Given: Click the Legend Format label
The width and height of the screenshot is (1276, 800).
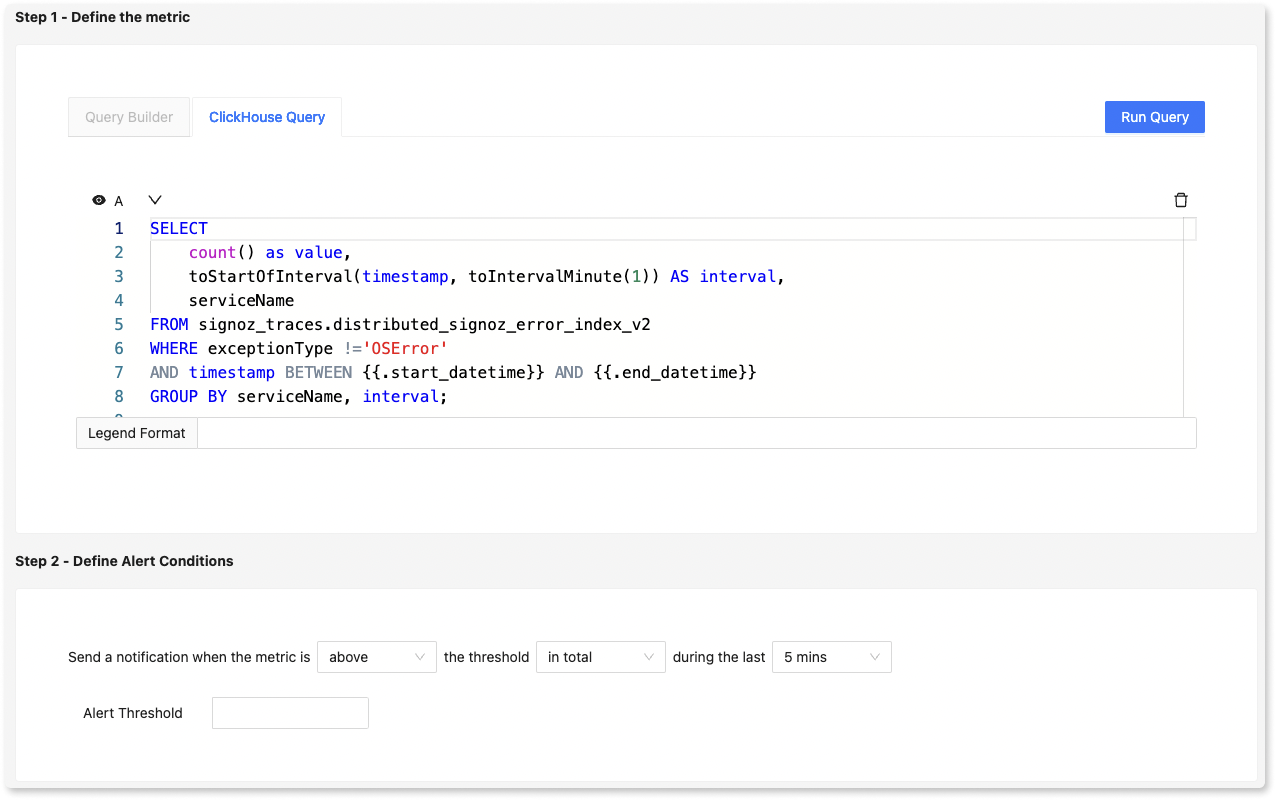Looking at the screenshot, I should point(137,433).
